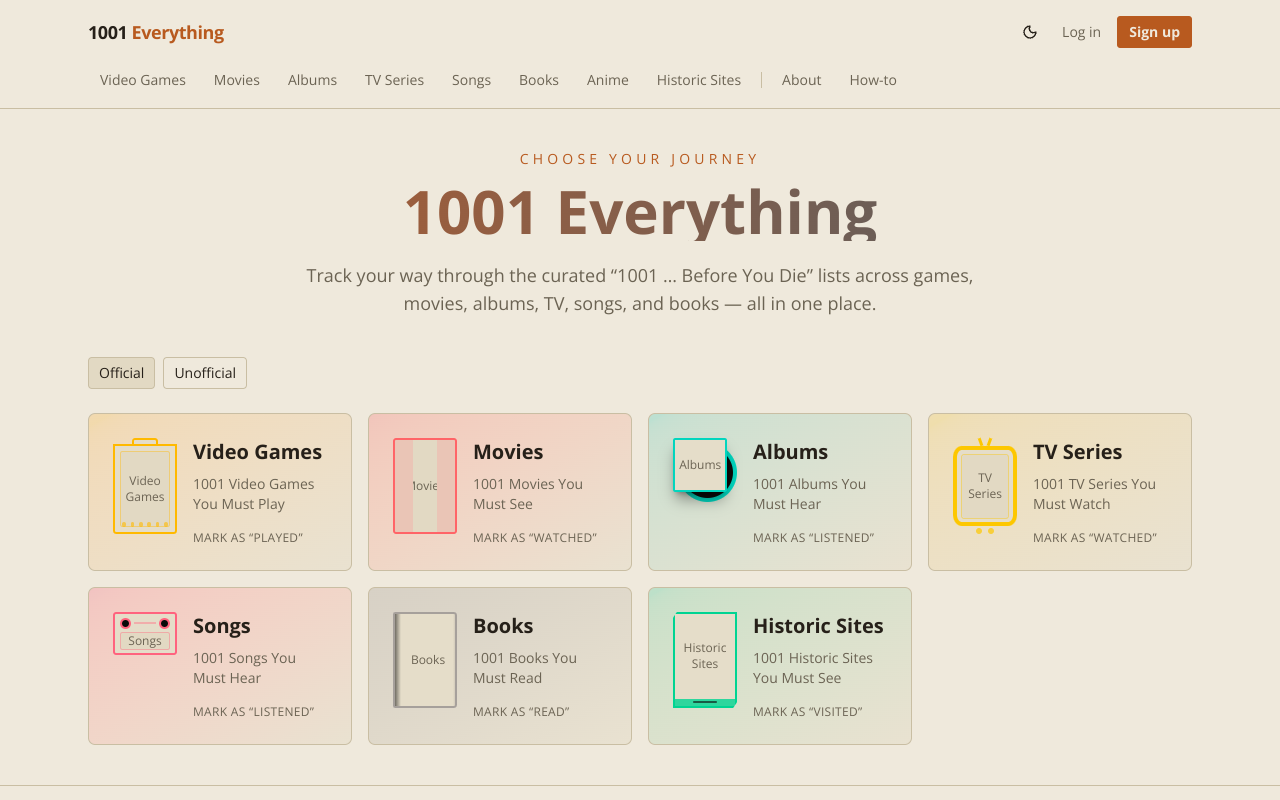
Task: Open the Songs card title
Action: pos(221,626)
